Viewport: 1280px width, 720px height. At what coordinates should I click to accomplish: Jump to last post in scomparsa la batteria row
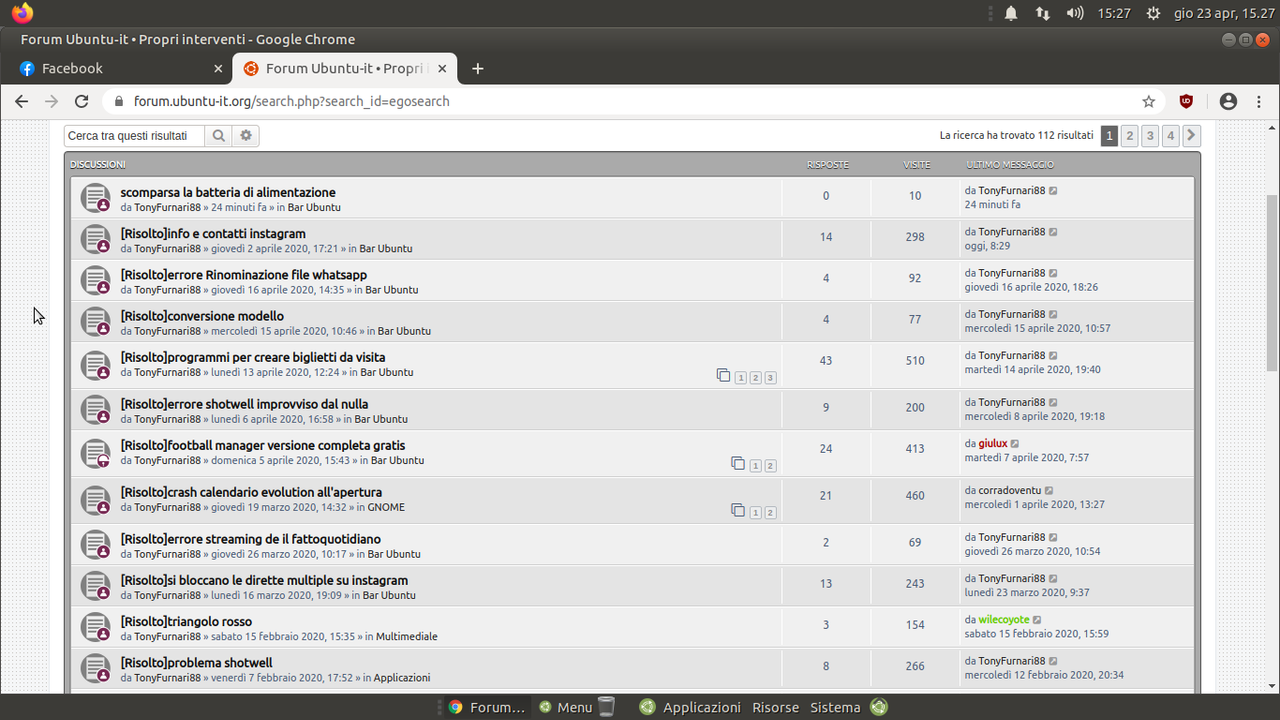(x=1053, y=190)
